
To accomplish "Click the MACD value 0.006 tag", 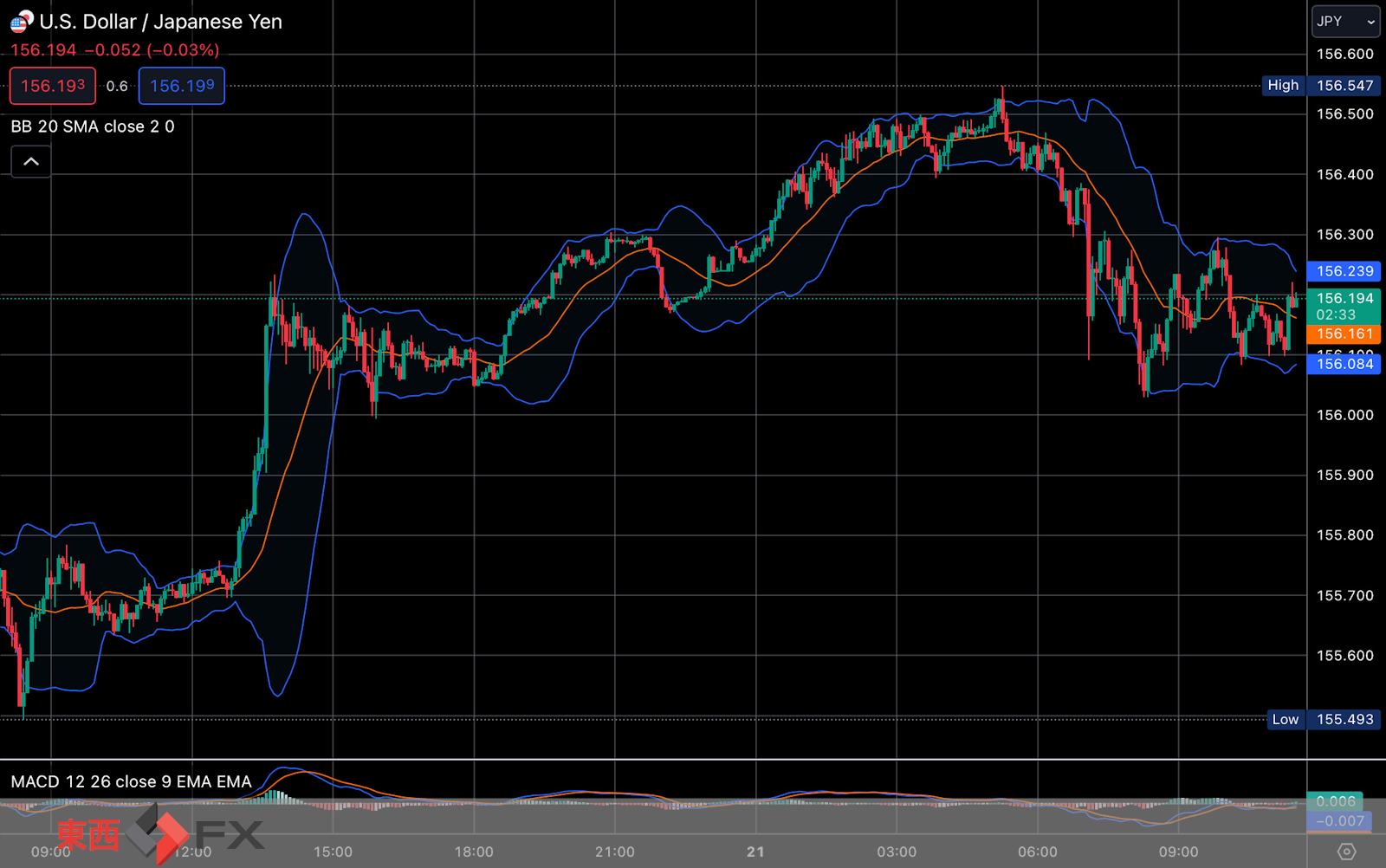I will (1335, 801).
